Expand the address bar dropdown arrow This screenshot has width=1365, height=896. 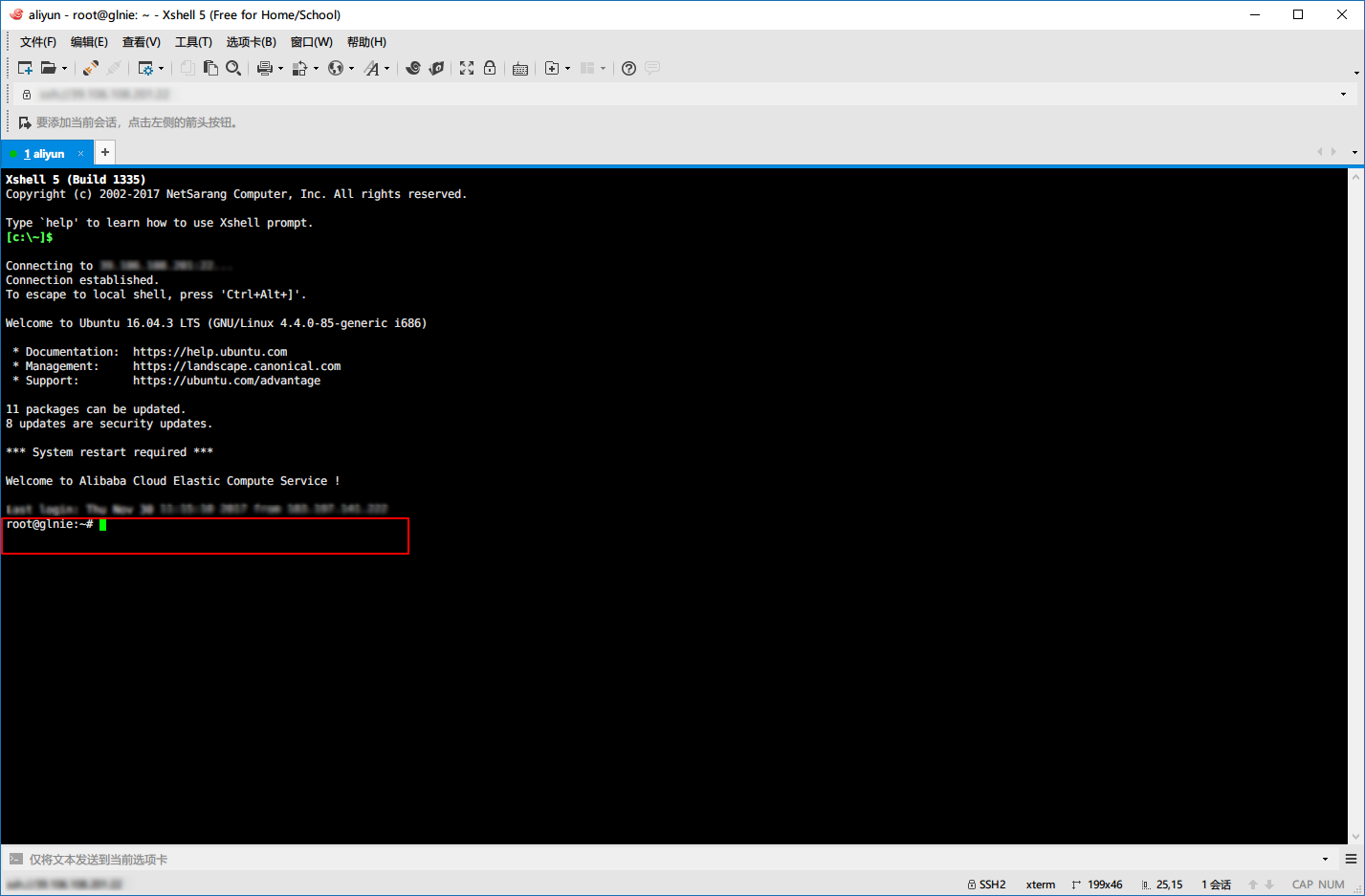pyautogui.click(x=1343, y=94)
